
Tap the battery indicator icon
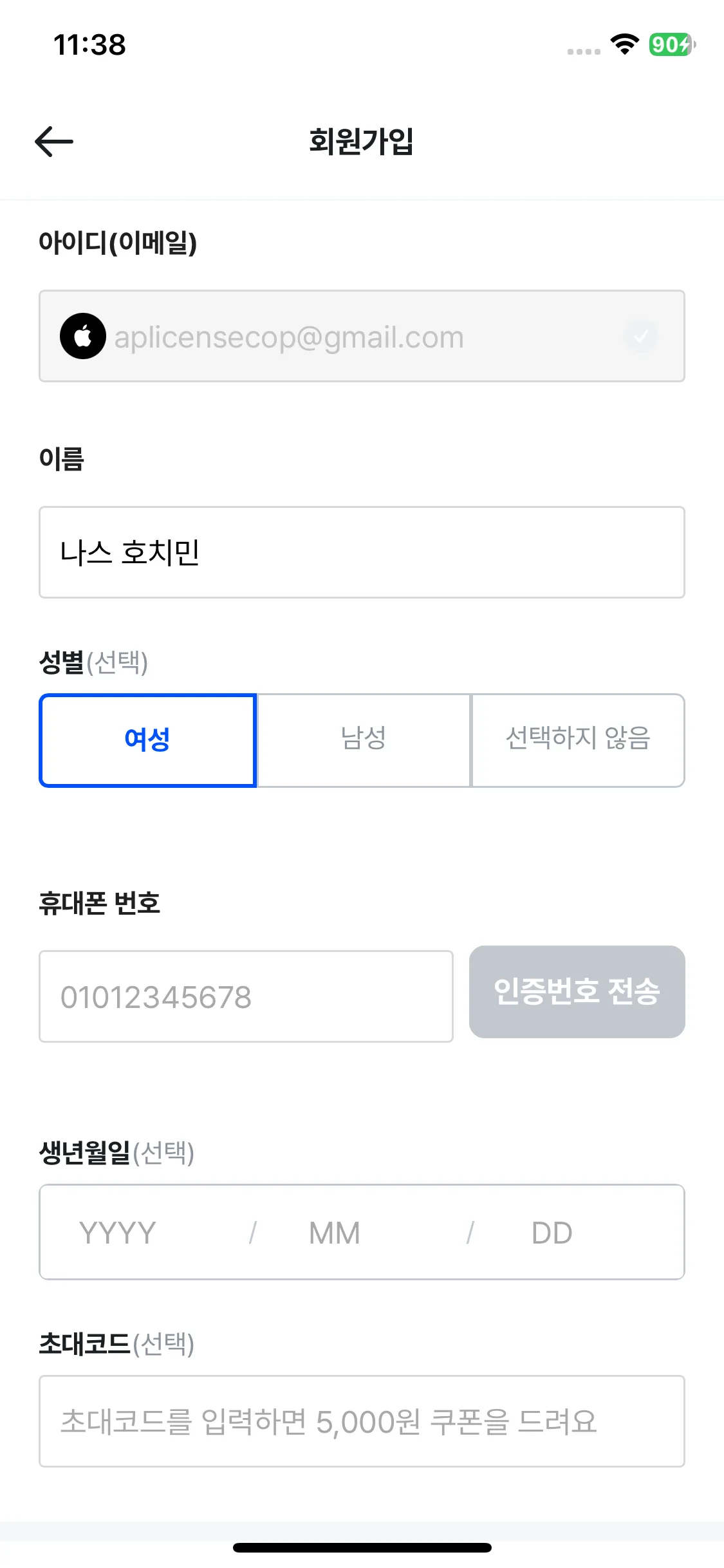click(671, 44)
